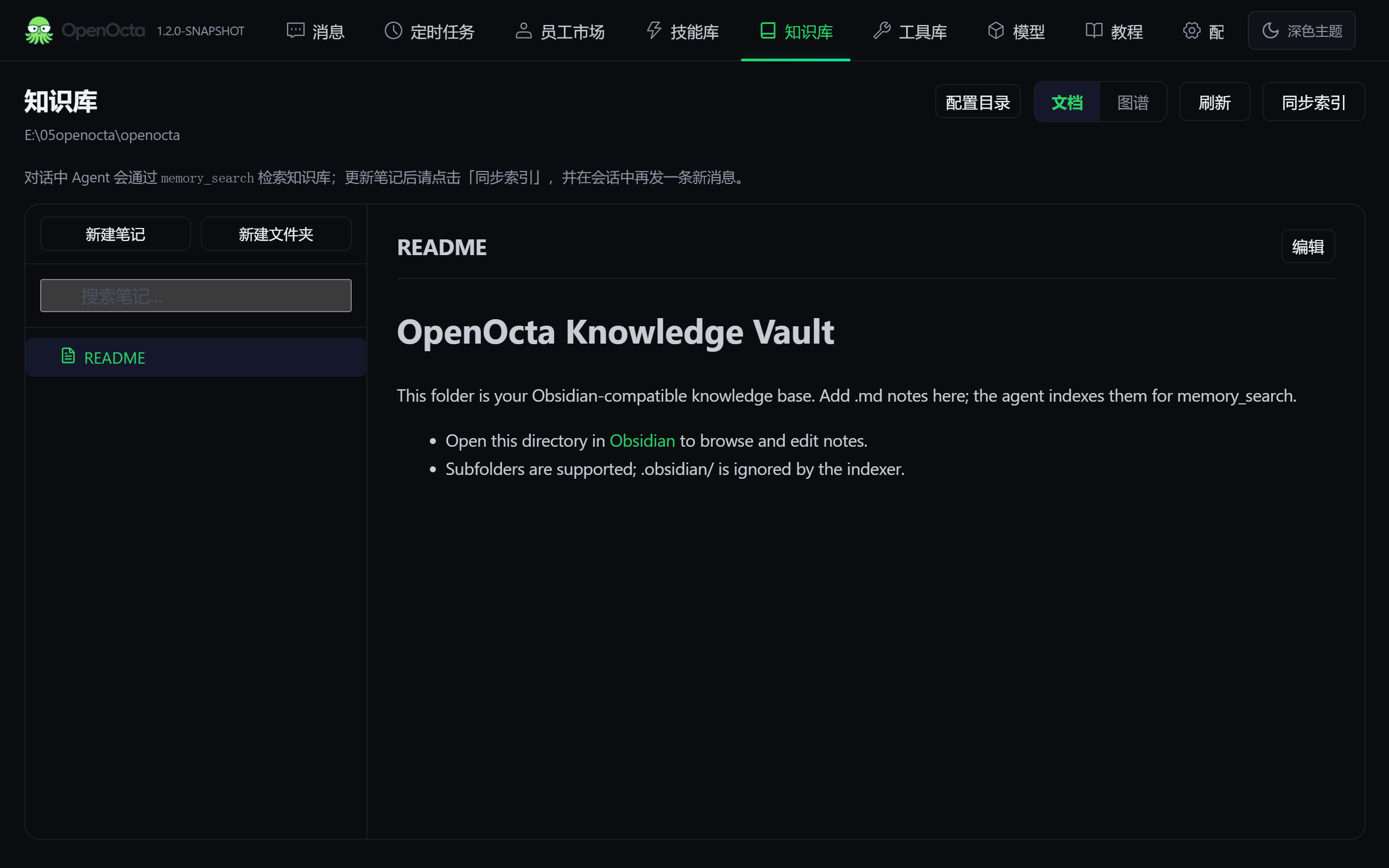Click the OpenOcta Knowledge Vault heading
1389x868 pixels.
616,332
